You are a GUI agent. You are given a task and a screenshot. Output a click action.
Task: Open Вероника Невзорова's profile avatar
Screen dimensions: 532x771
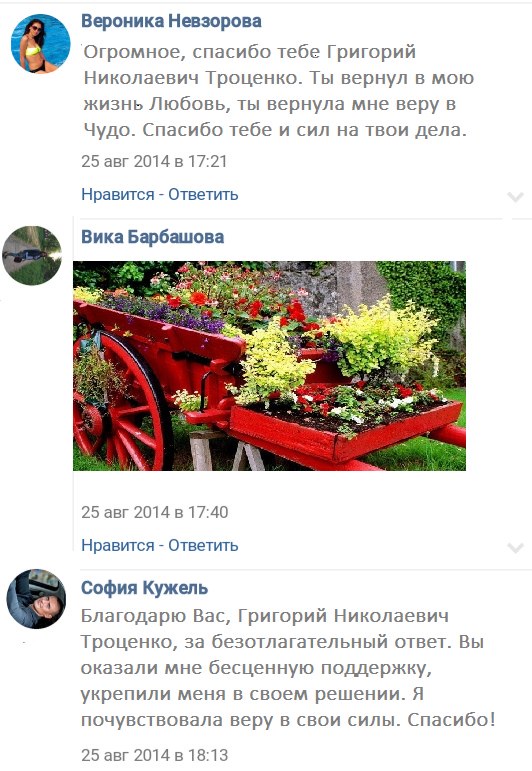40,44
